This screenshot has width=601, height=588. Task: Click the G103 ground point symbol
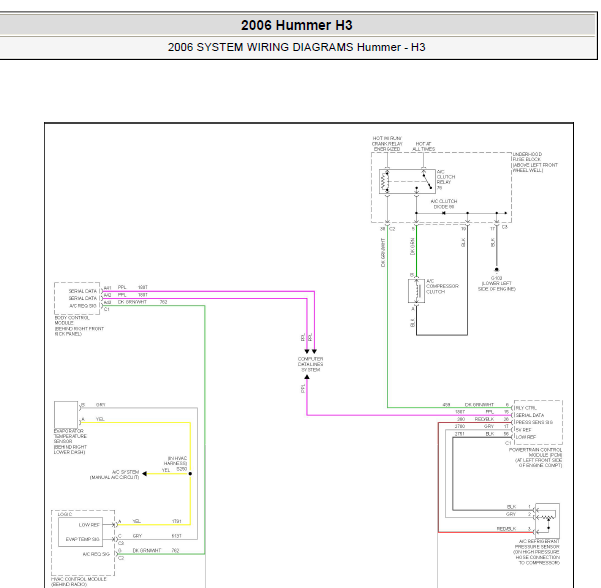click(x=496, y=270)
